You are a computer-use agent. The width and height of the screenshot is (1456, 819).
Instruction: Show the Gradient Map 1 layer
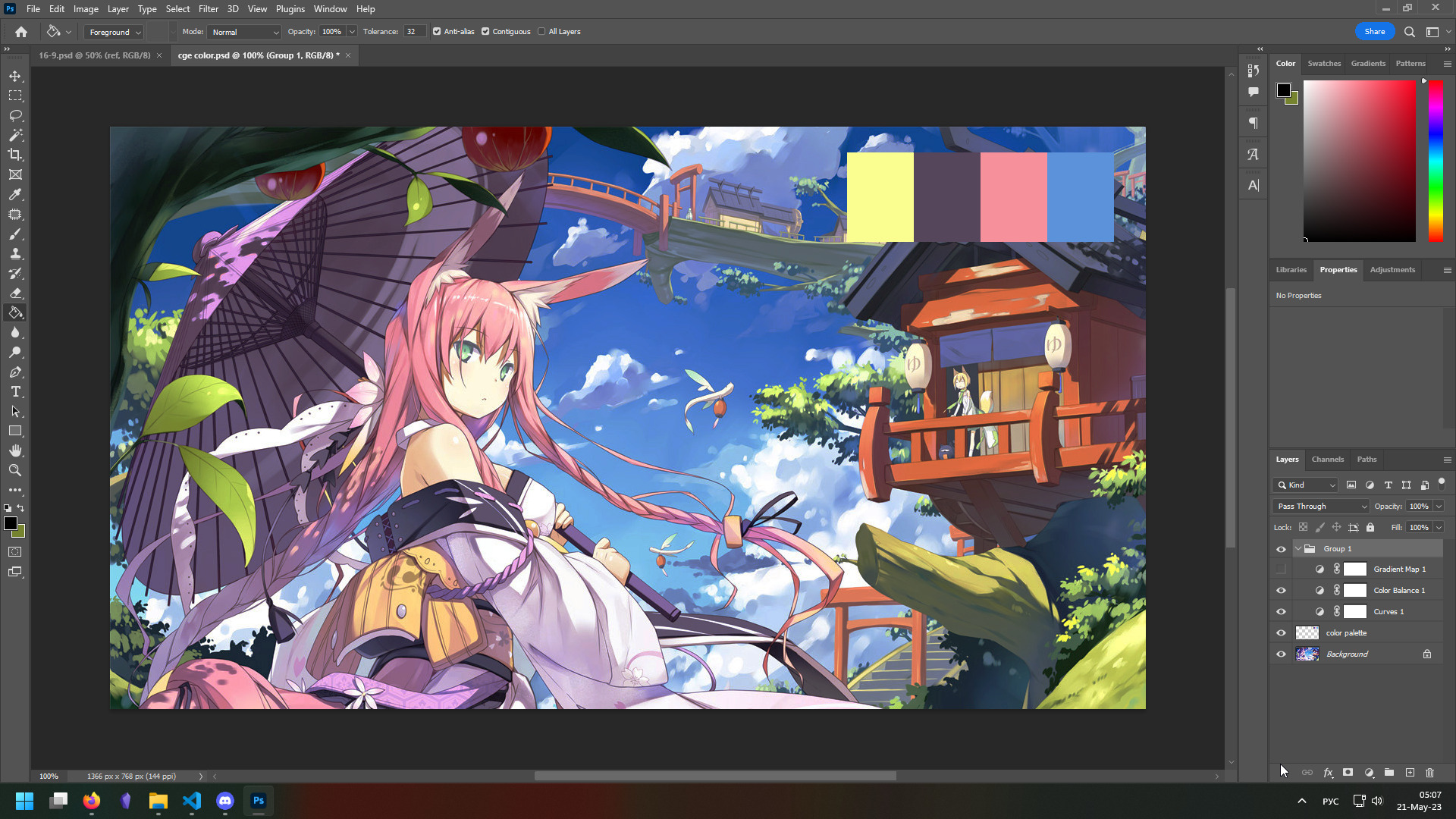click(x=1281, y=570)
